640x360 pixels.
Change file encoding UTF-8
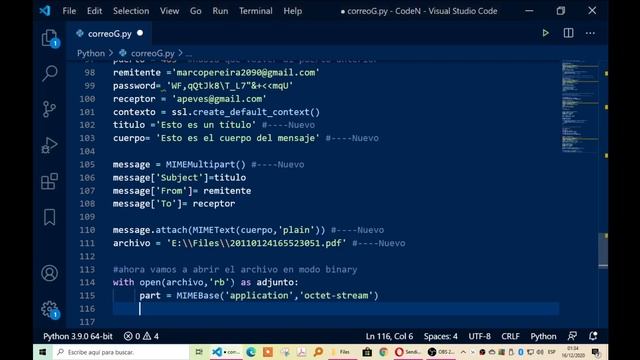pyautogui.click(x=480, y=336)
